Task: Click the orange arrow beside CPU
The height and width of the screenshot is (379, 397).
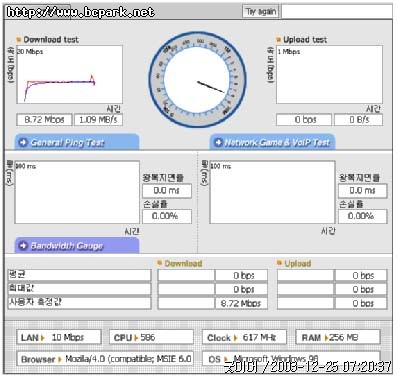Action: coord(136,338)
